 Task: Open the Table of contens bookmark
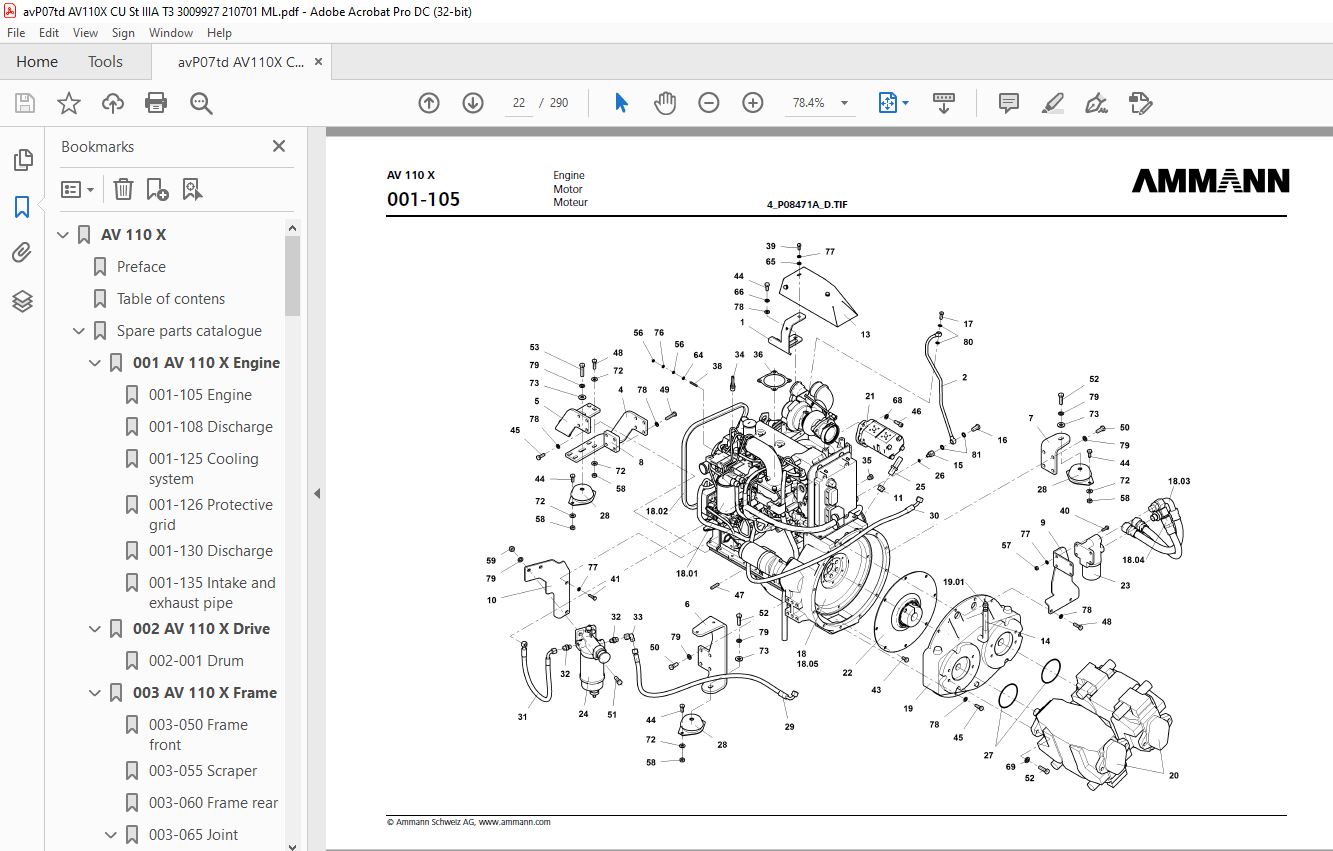pos(171,299)
